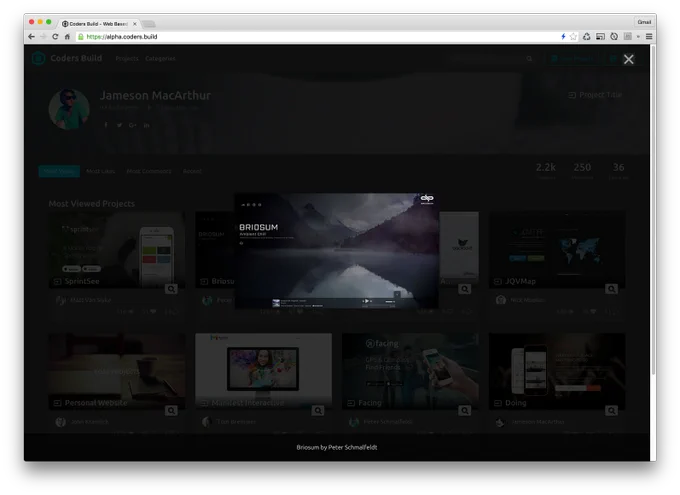680x495 pixels.
Task: Click the Most Viewed Projects heading
Action: pyautogui.click(x=92, y=203)
